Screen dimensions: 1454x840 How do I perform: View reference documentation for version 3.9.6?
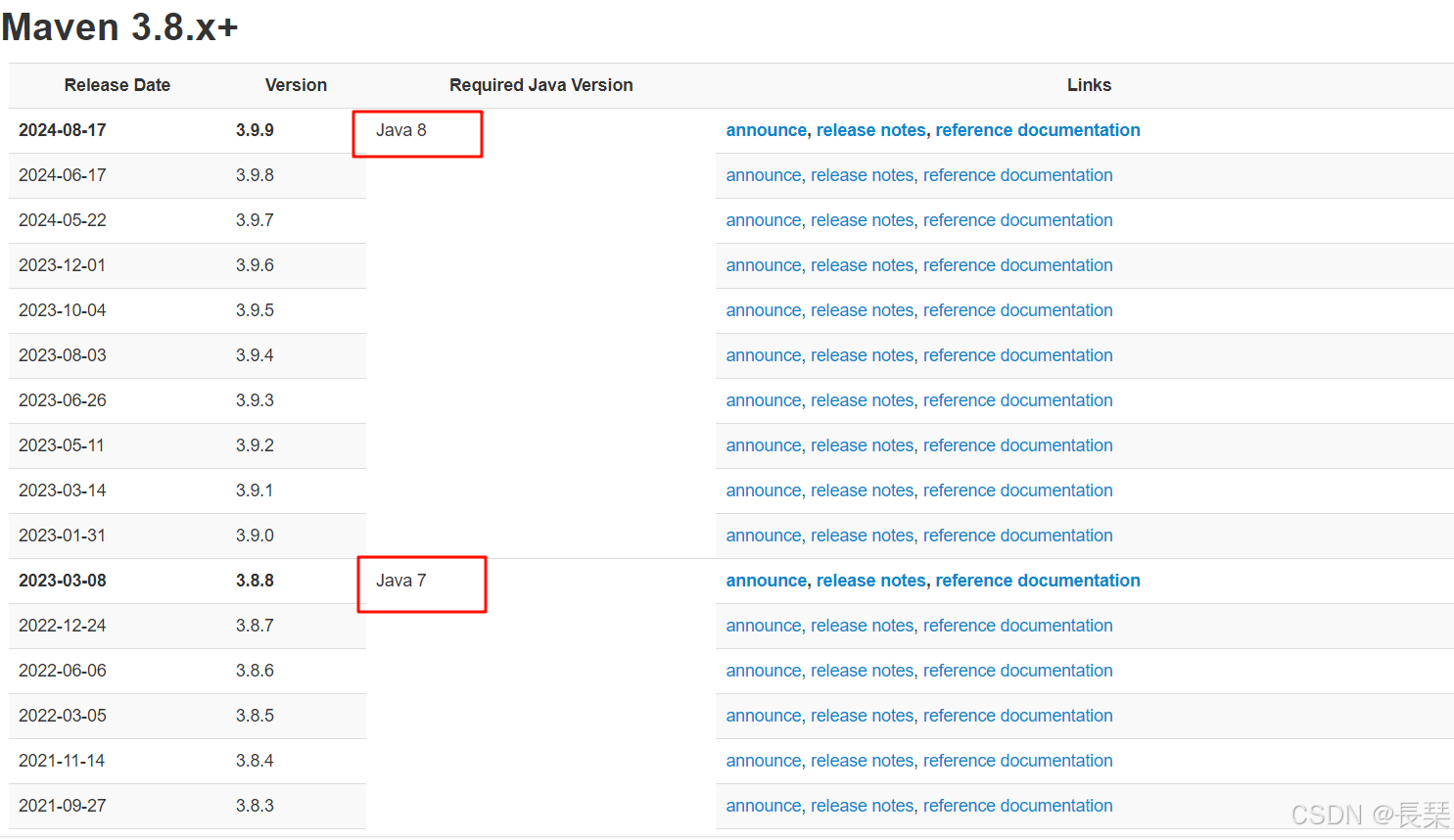click(x=1017, y=264)
